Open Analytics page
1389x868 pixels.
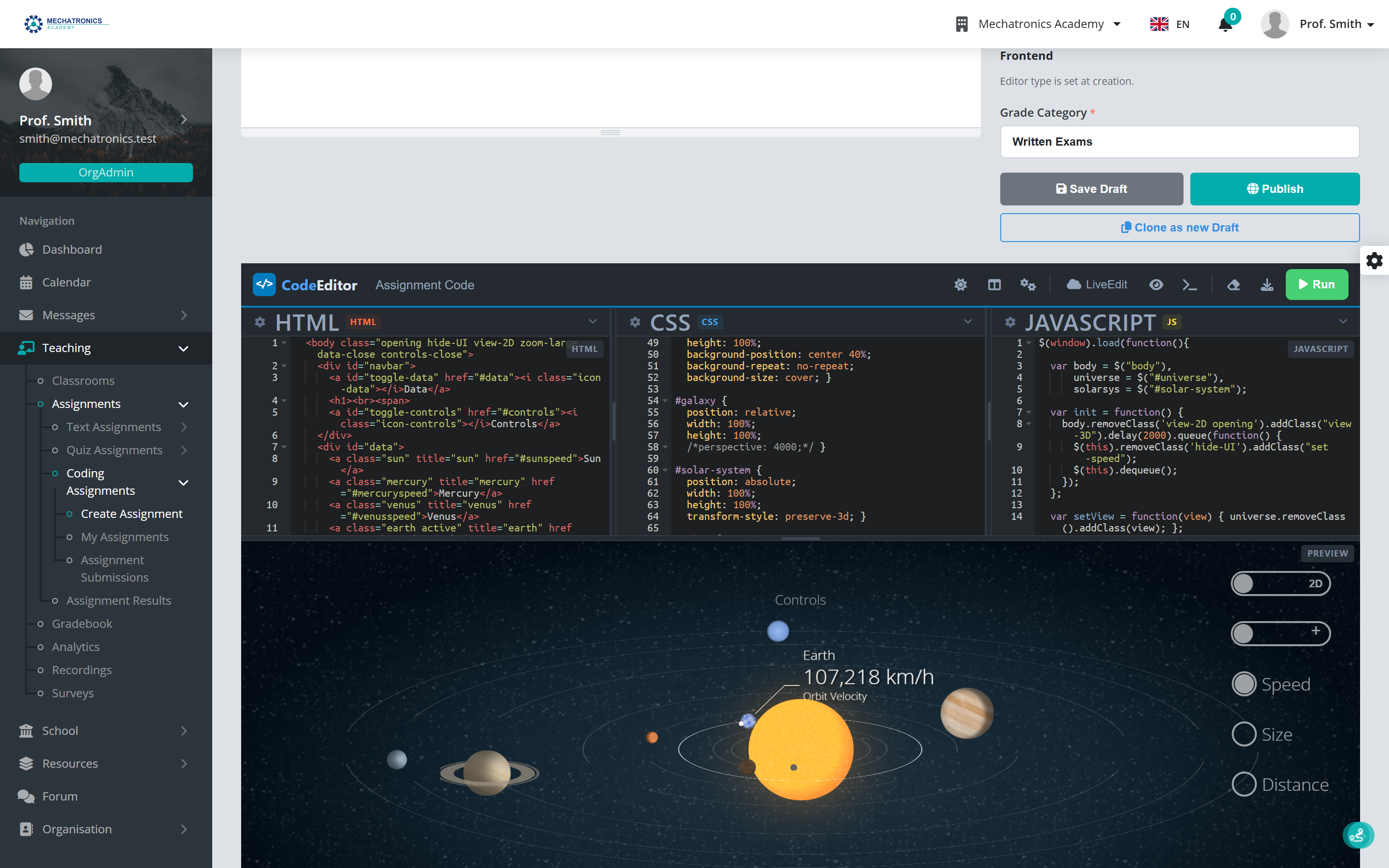click(x=76, y=647)
